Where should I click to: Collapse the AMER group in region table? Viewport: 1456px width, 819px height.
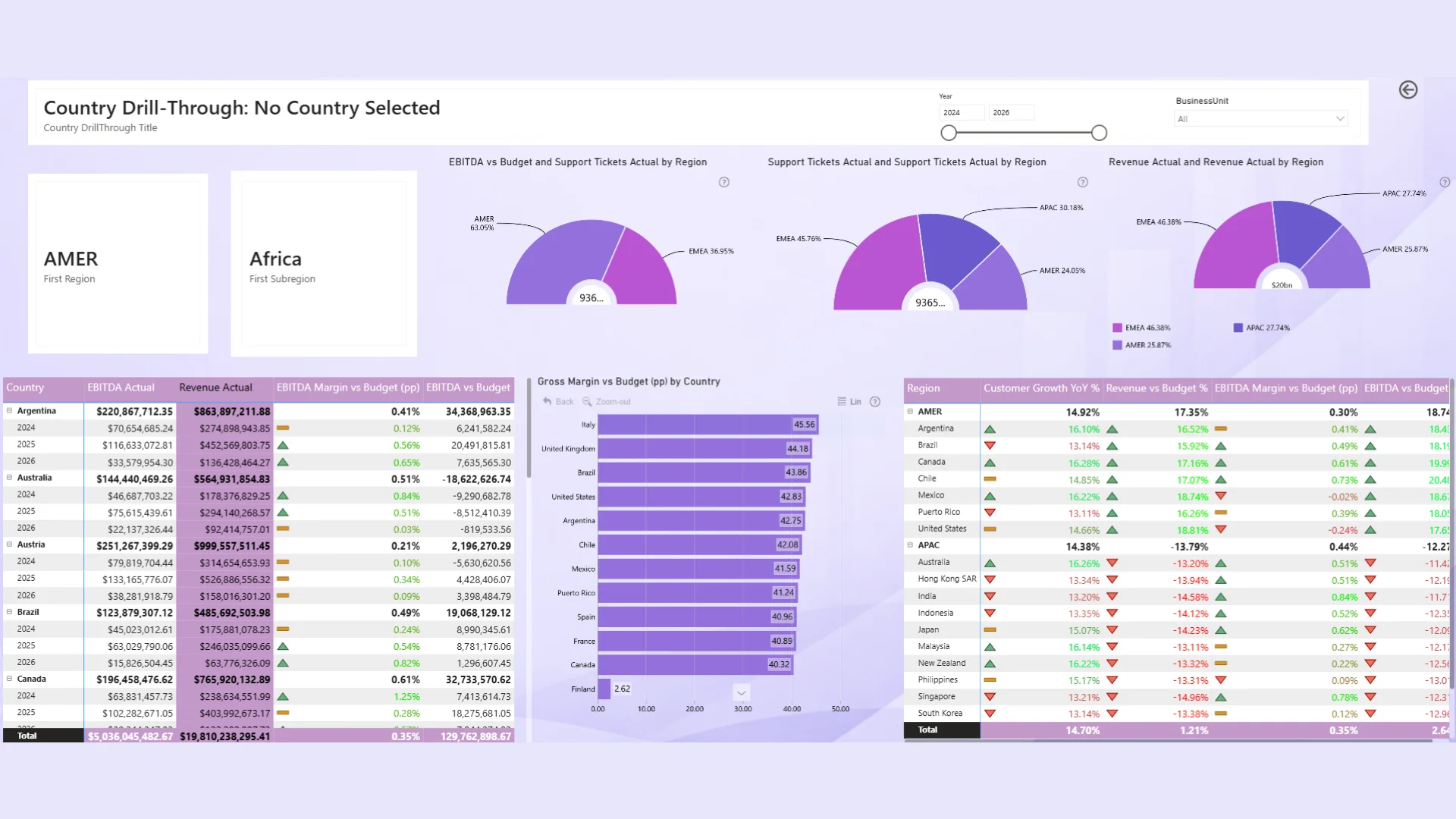pos(910,412)
